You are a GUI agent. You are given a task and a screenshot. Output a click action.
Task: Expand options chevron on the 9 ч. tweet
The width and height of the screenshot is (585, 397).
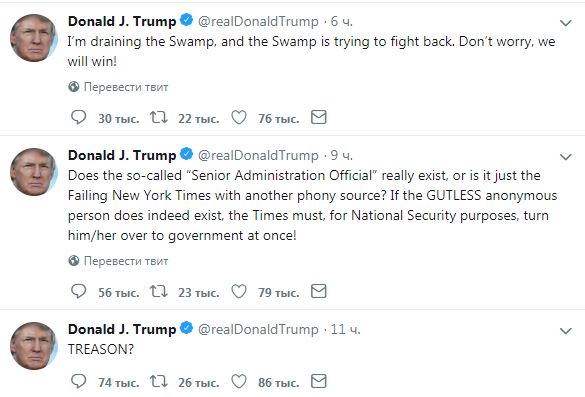click(566, 157)
